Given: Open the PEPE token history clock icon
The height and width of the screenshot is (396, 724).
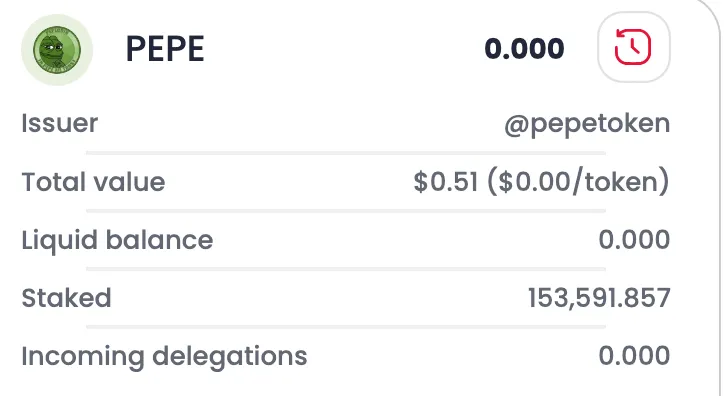Looking at the screenshot, I should [x=633, y=47].
